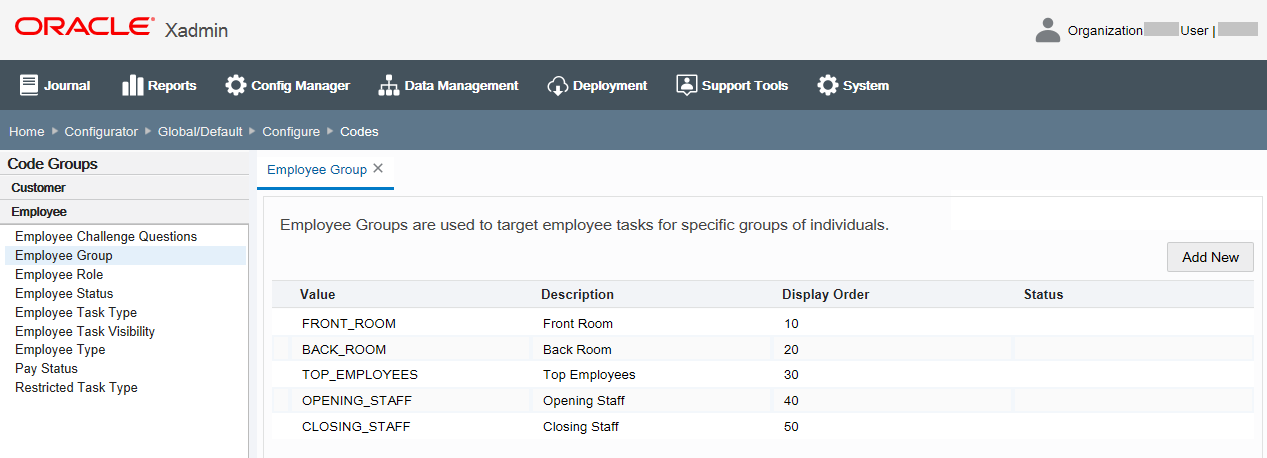The image size is (1267, 458).
Task: Sort by Display Order column header
Action: [825, 294]
